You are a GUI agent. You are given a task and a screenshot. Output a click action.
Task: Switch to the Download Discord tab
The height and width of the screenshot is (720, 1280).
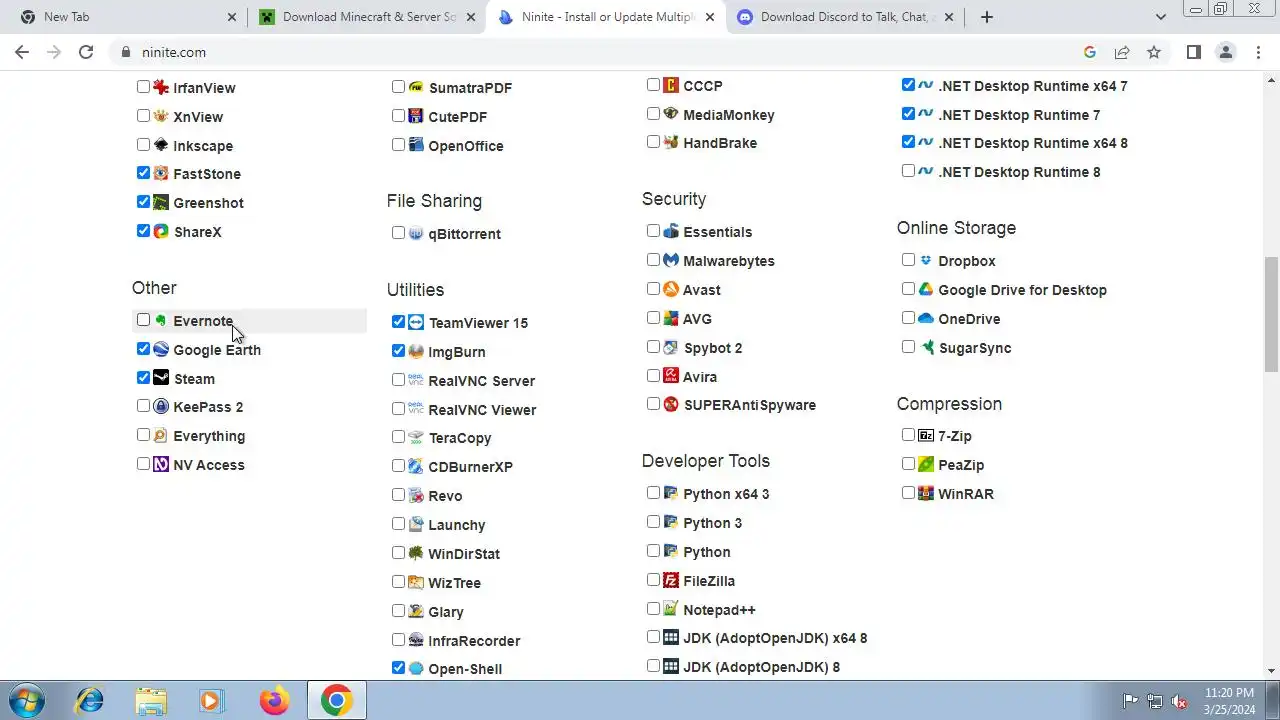pyautogui.click(x=845, y=17)
